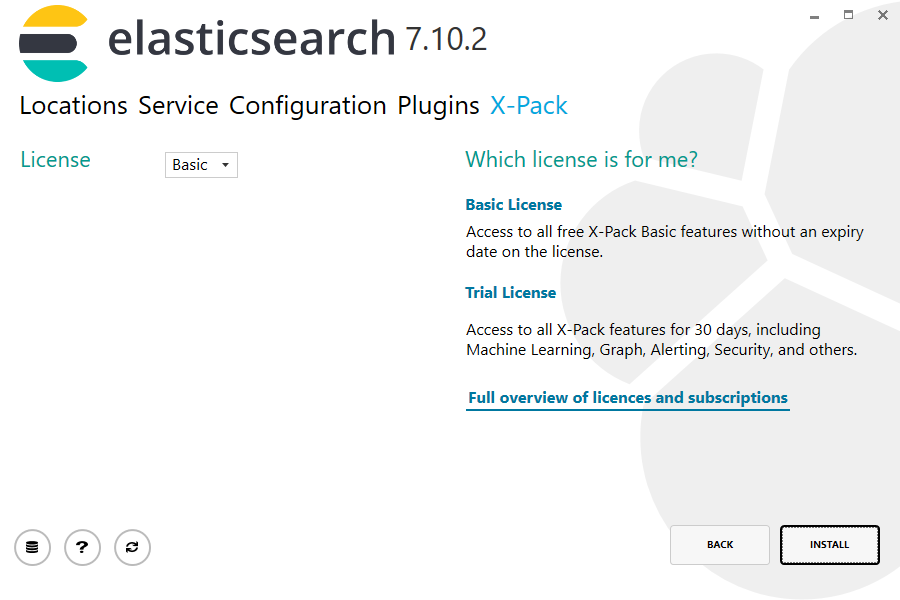Open help via the question mark icon
The image size is (900, 600).
click(82, 547)
